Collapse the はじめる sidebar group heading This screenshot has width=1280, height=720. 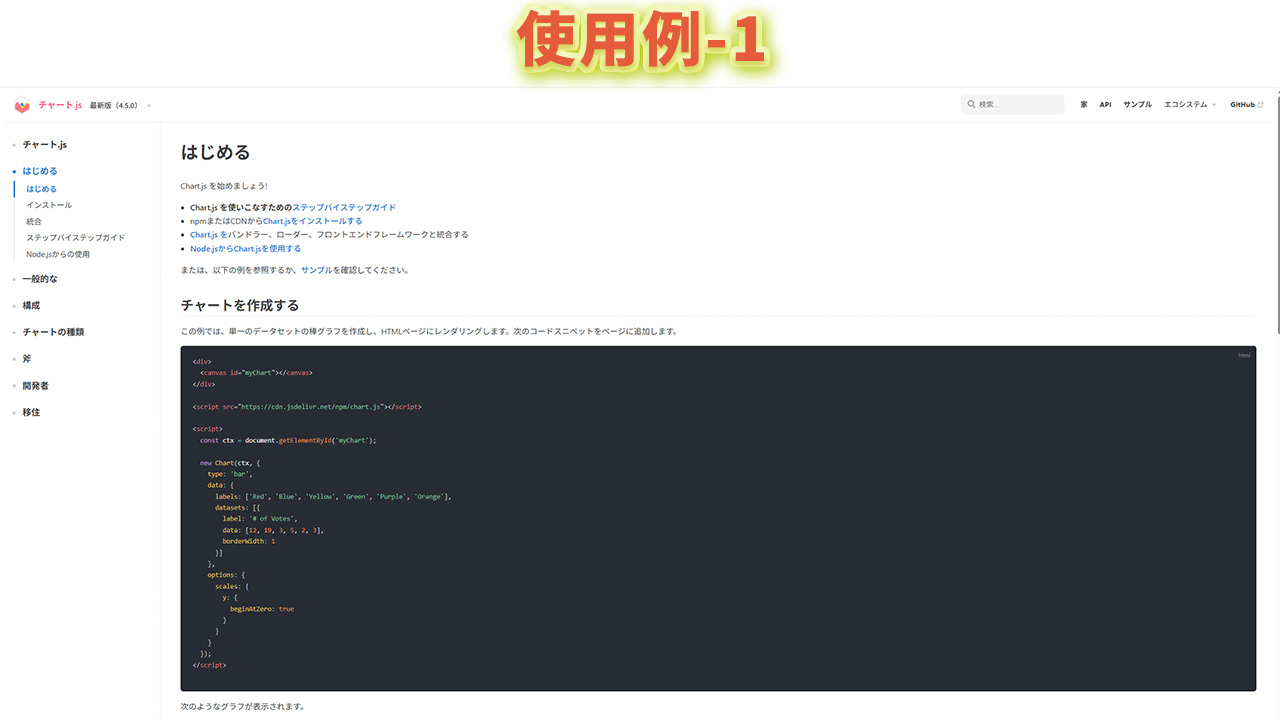40,171
